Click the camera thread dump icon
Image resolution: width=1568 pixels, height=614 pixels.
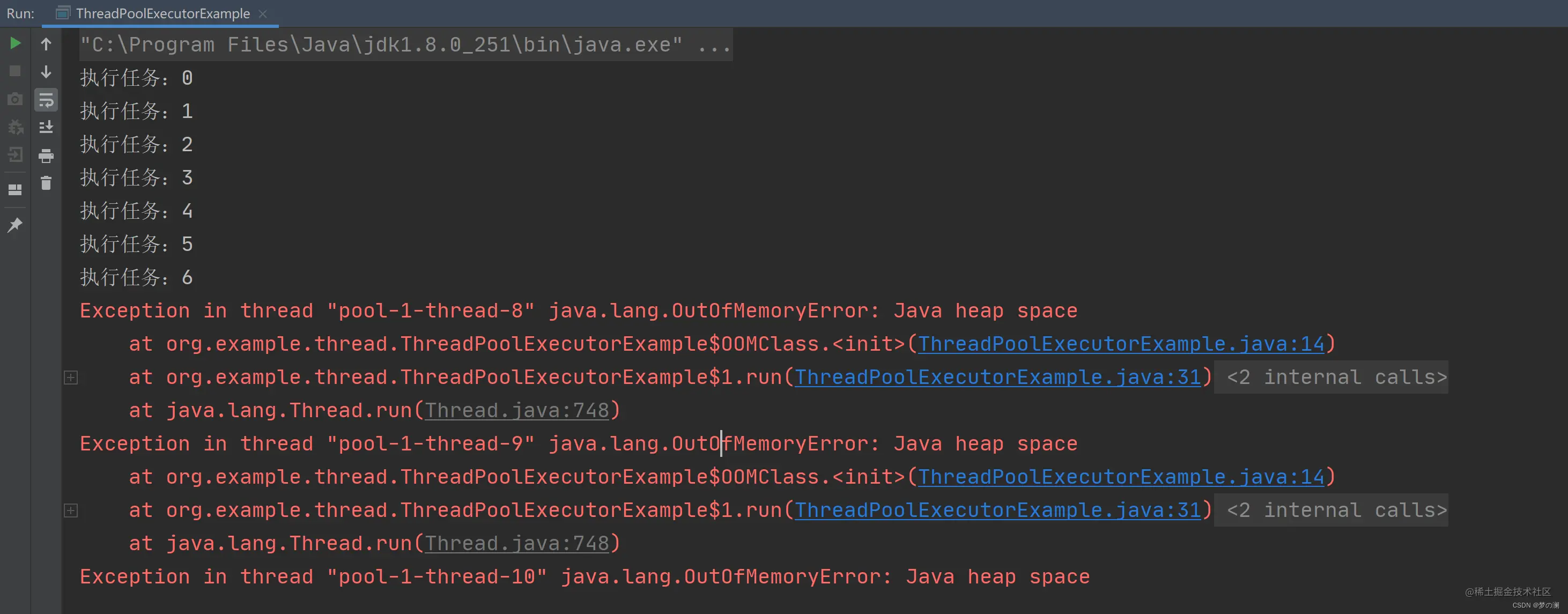point(15,99)
